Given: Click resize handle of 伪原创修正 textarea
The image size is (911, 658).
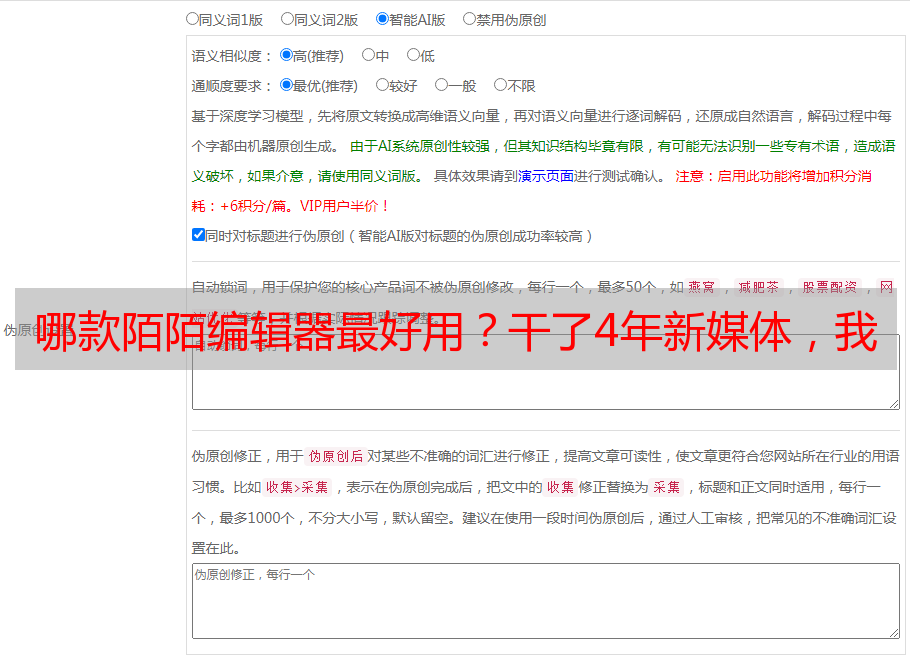Looking at the screenshot, I should tap(894, 633).
